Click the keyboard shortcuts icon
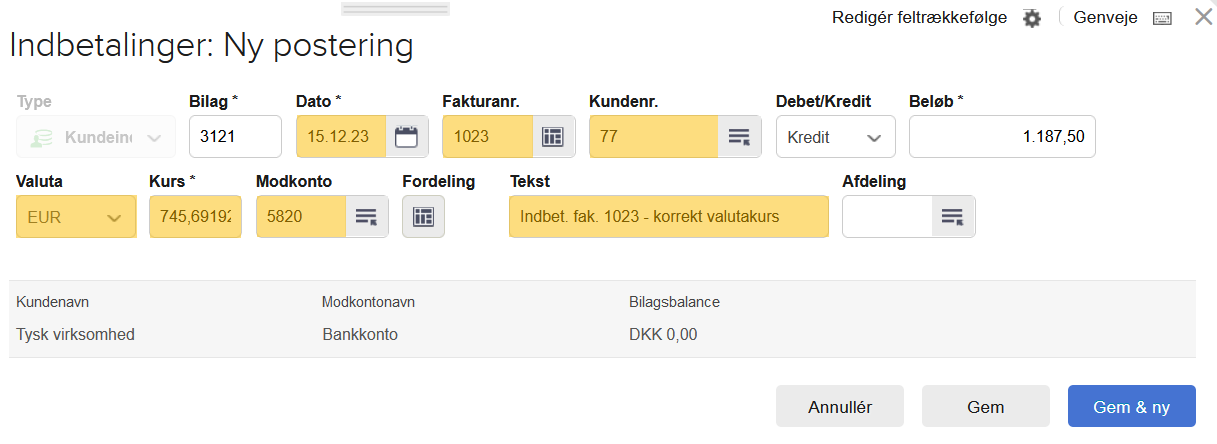1217x444 pixels. (1162, 18)
